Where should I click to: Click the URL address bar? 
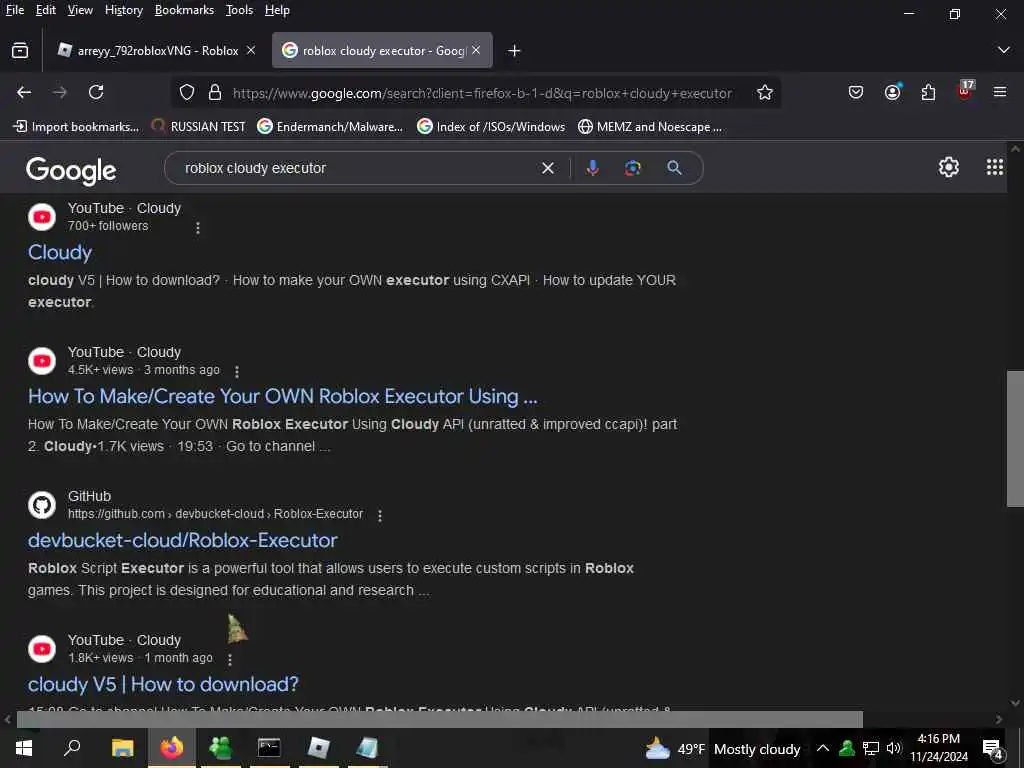(482, 93)
